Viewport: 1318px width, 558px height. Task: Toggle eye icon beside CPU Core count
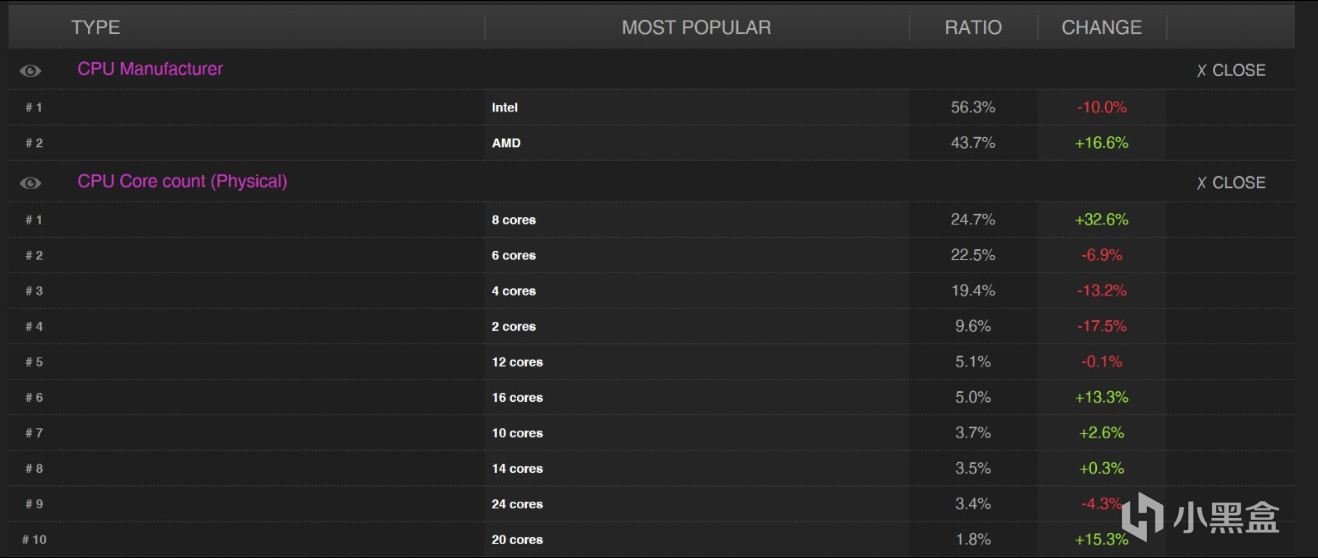31,183
